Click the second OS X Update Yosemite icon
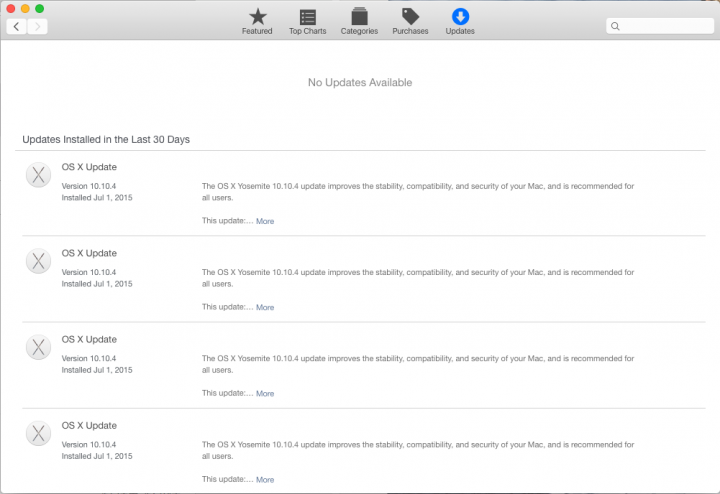The width and height of the screenshot is (720, 494). [x=39, y=261]
